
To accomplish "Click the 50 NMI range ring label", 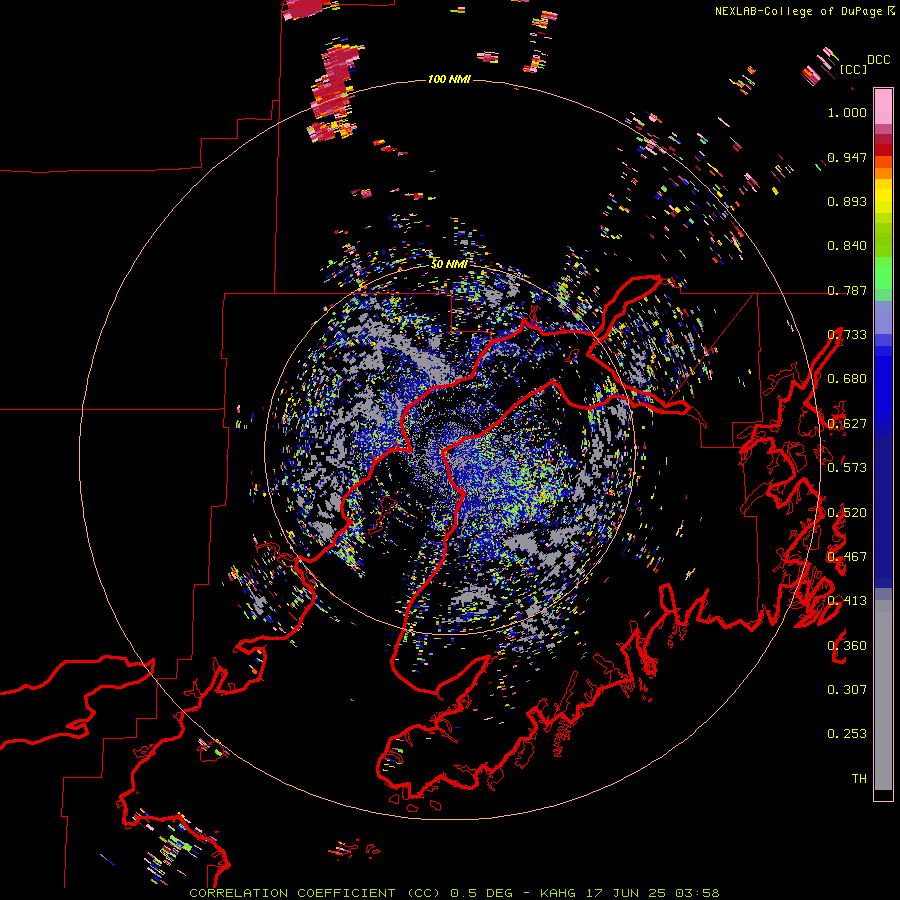I will point(449,264).
